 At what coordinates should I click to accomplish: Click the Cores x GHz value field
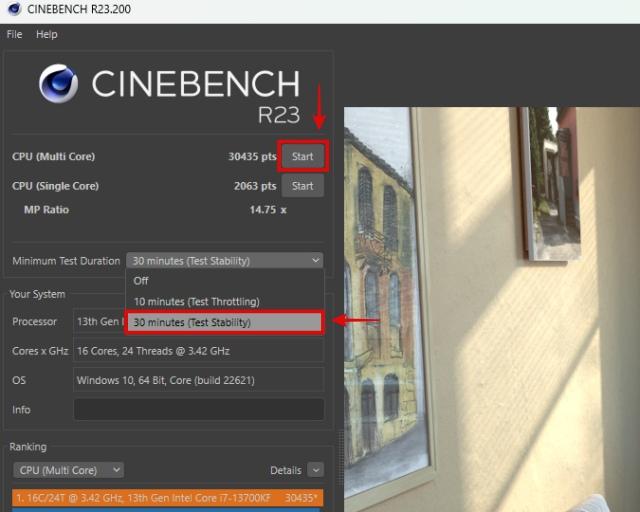(199, 351)
